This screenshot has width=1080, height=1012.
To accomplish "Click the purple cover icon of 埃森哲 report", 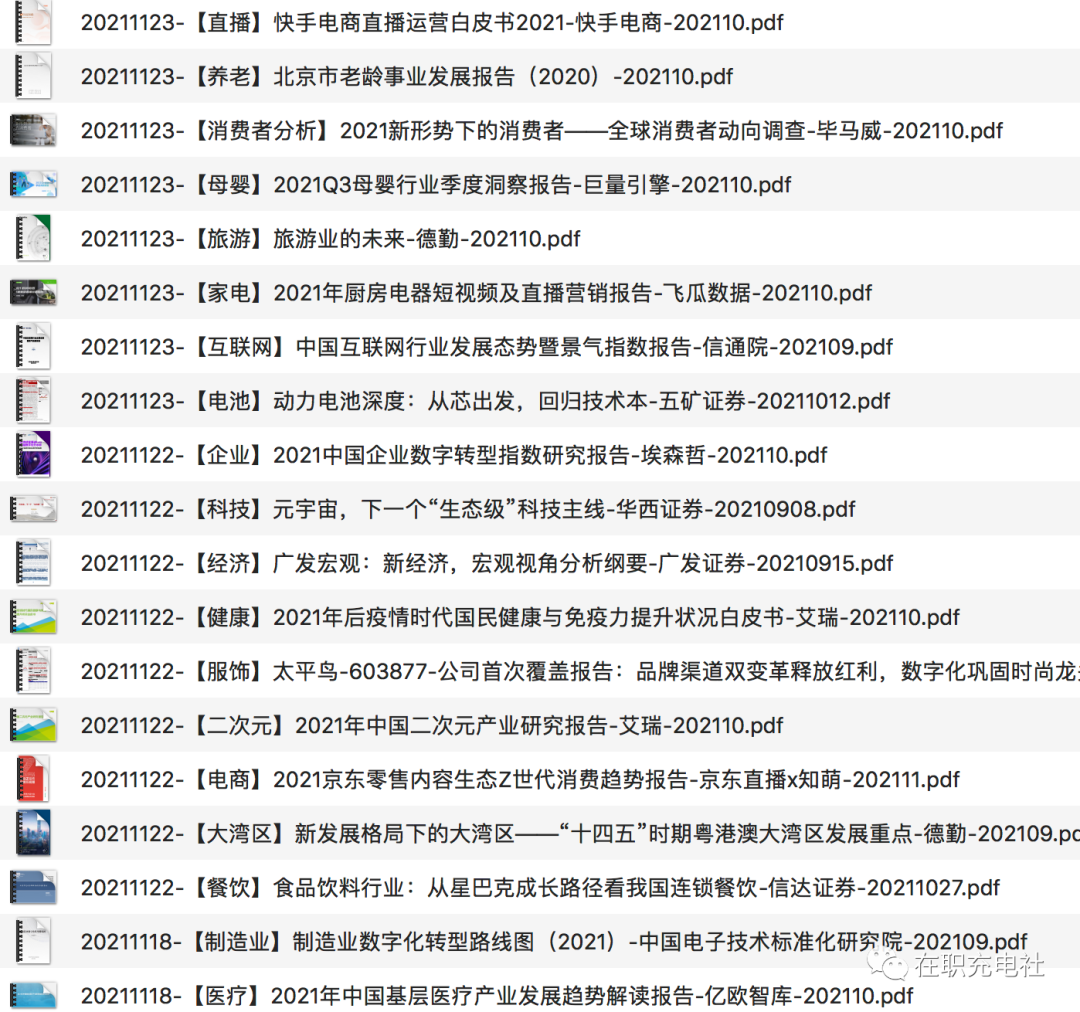I will click(x=33, y=454).
